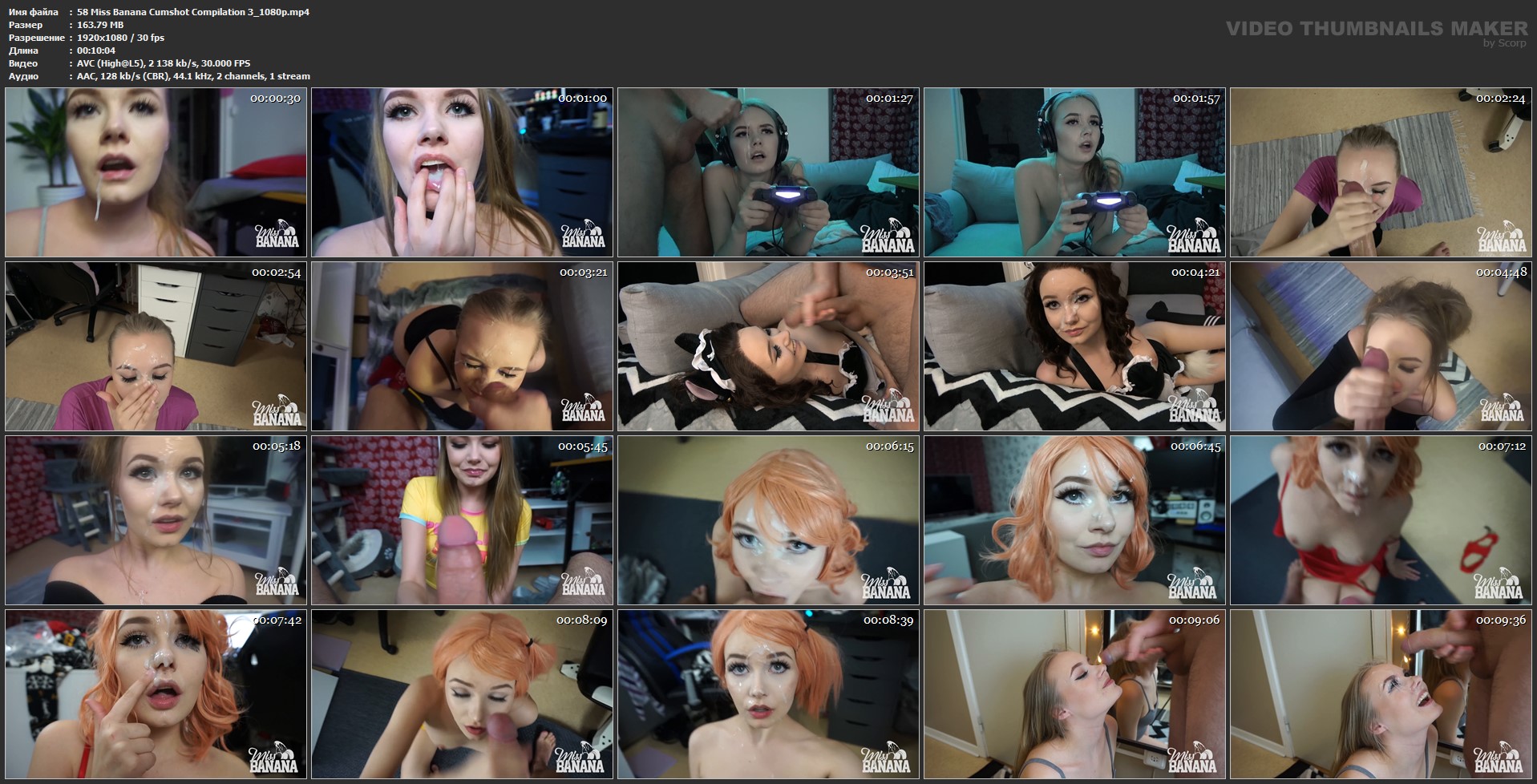
Task: Click the file name ending in _1080p.mp4
Action: pyautogui.click(x=192, y=12)
